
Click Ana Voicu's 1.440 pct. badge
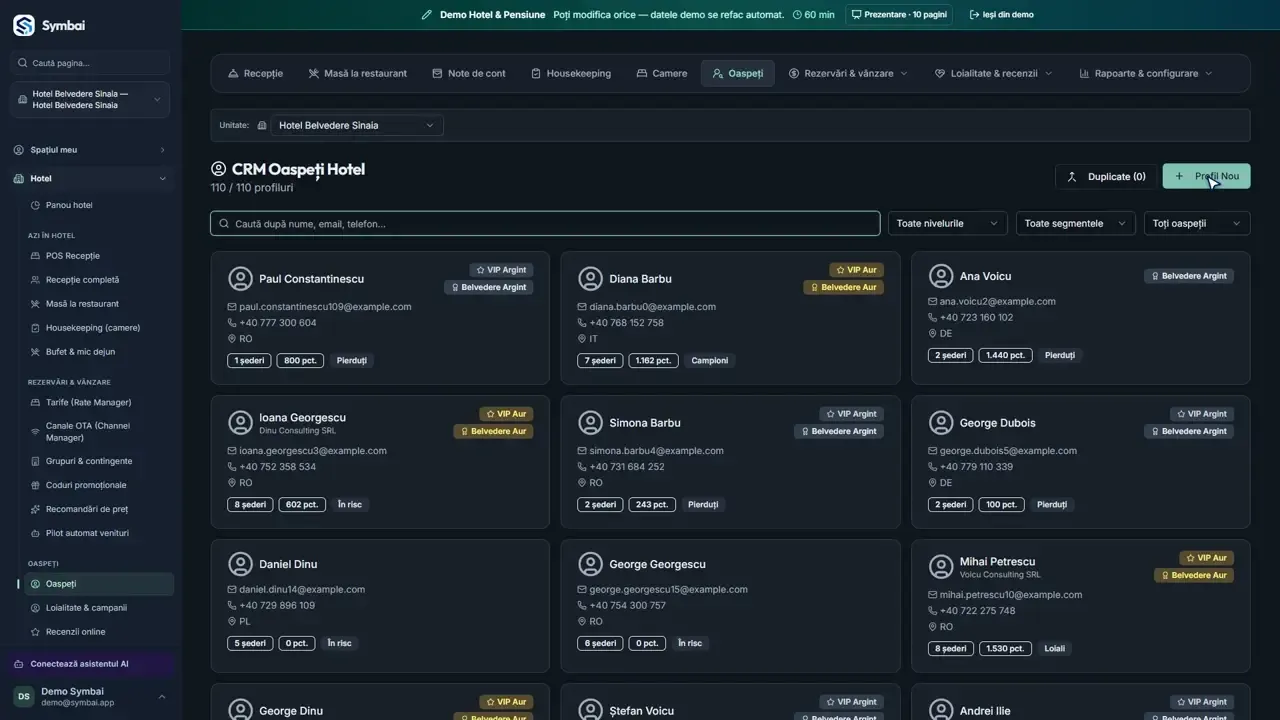point(1006,355)
